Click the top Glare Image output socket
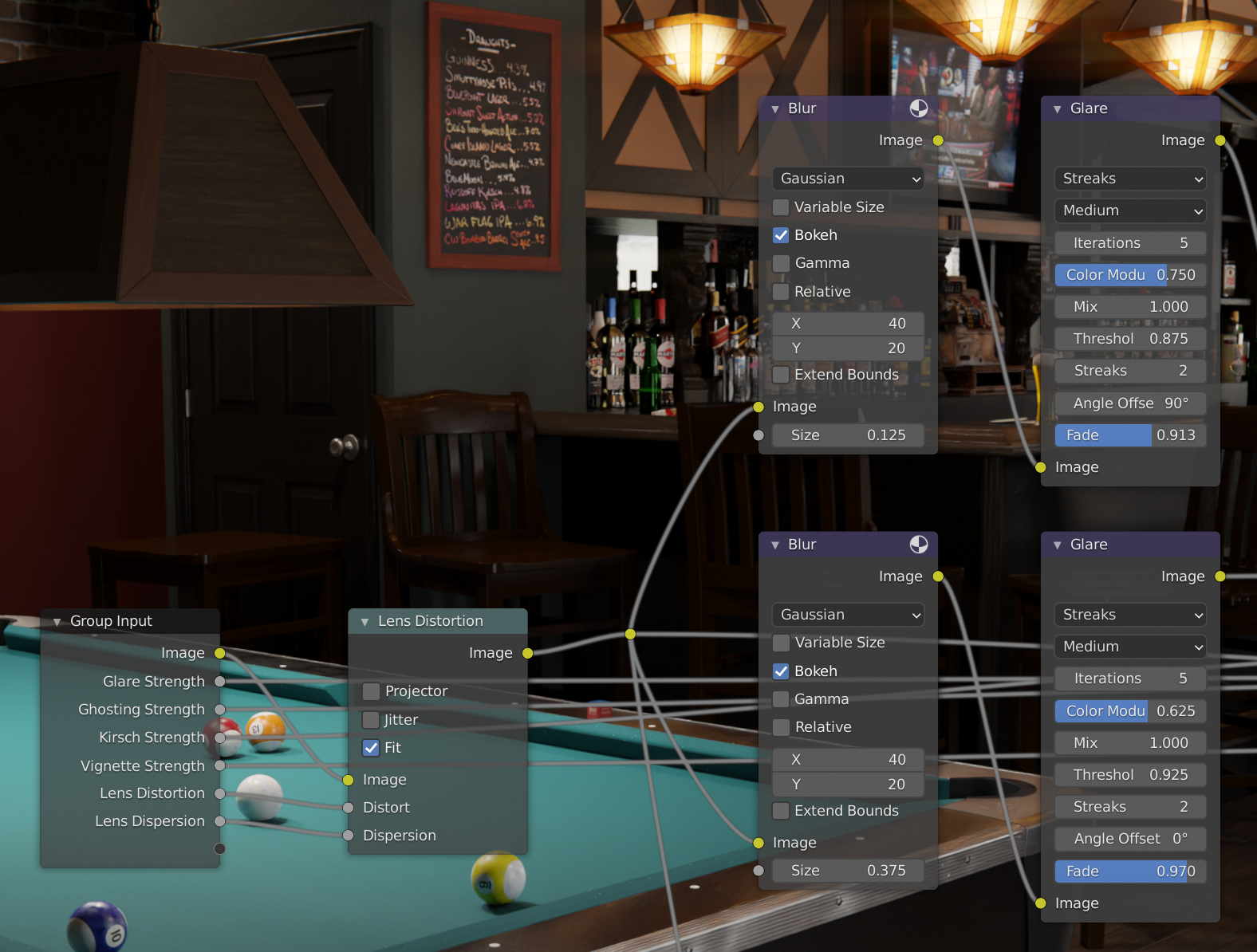 coord(1220,140)
